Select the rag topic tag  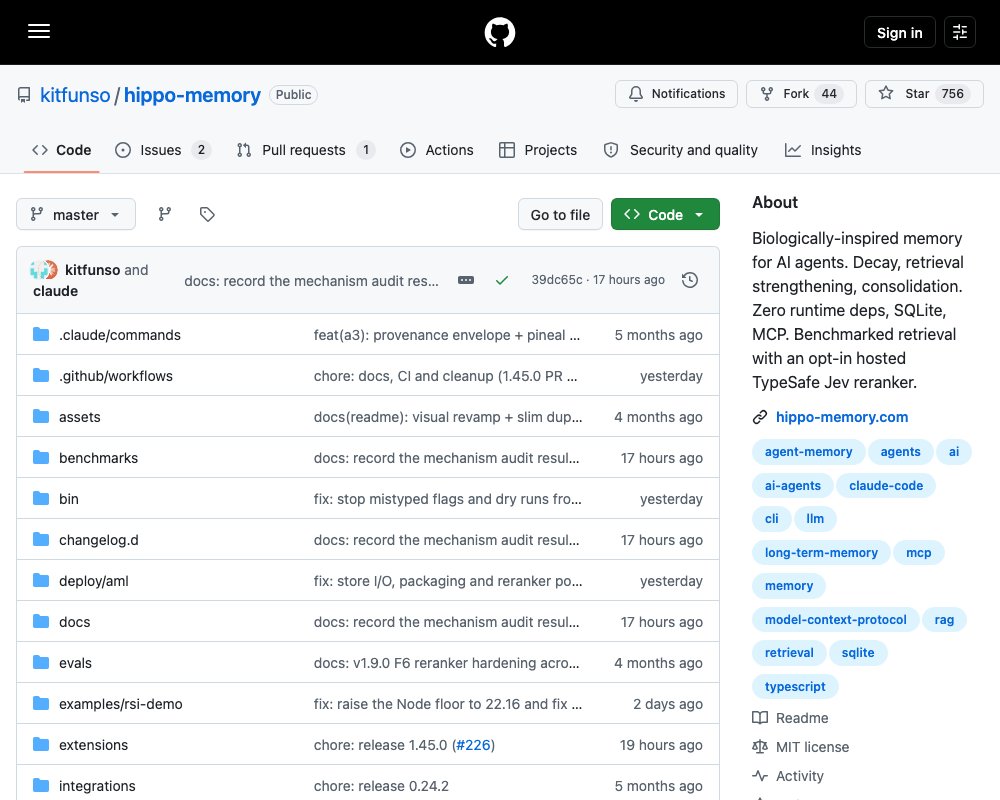point(944,619)
